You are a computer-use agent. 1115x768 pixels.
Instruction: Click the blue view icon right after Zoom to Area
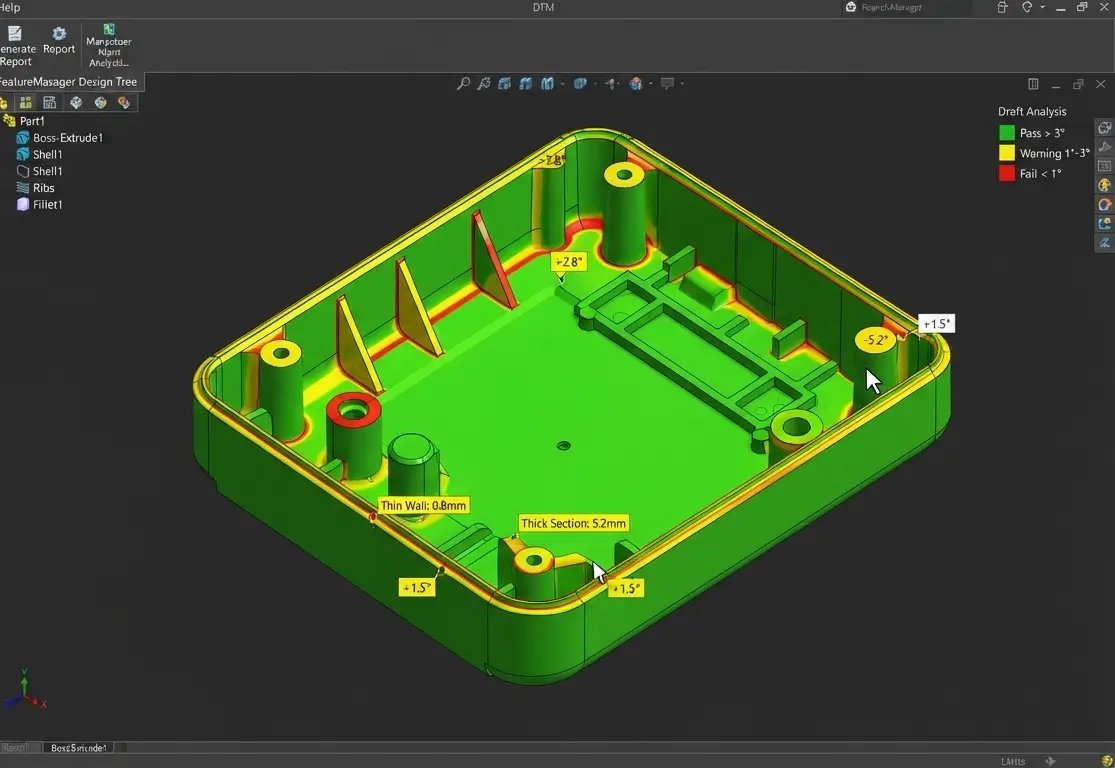[504, 84]
